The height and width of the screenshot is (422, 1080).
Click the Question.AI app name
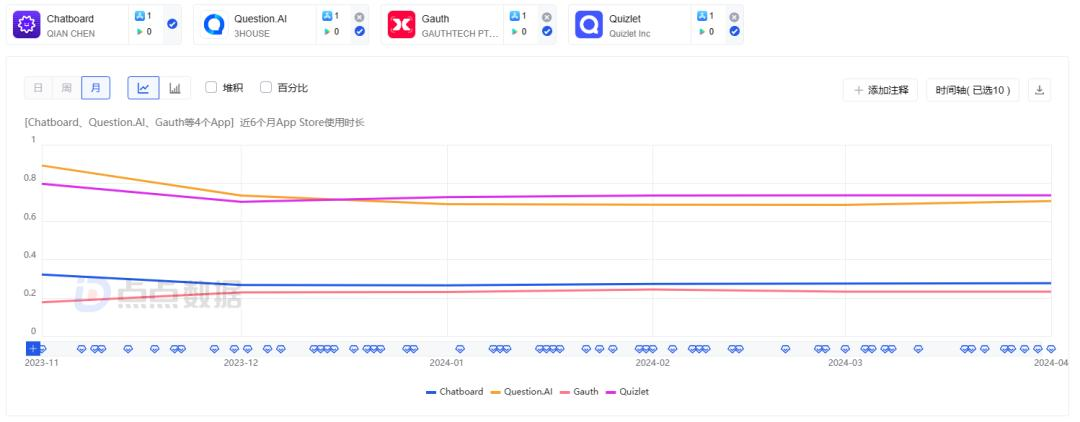[x=260, y=19]
